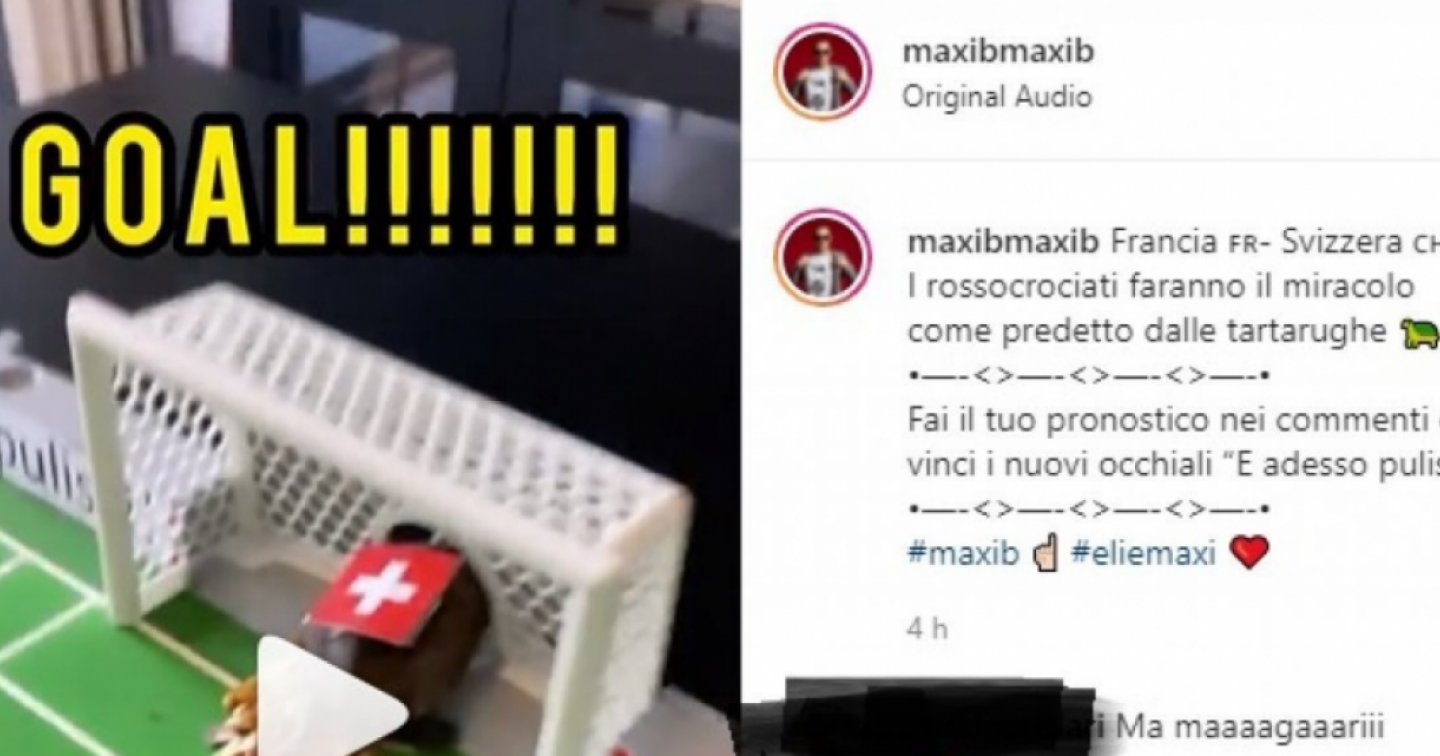Follow the #maxib hashtag
The width and height of the screenshot is (1440, 756).
(962, 552)
